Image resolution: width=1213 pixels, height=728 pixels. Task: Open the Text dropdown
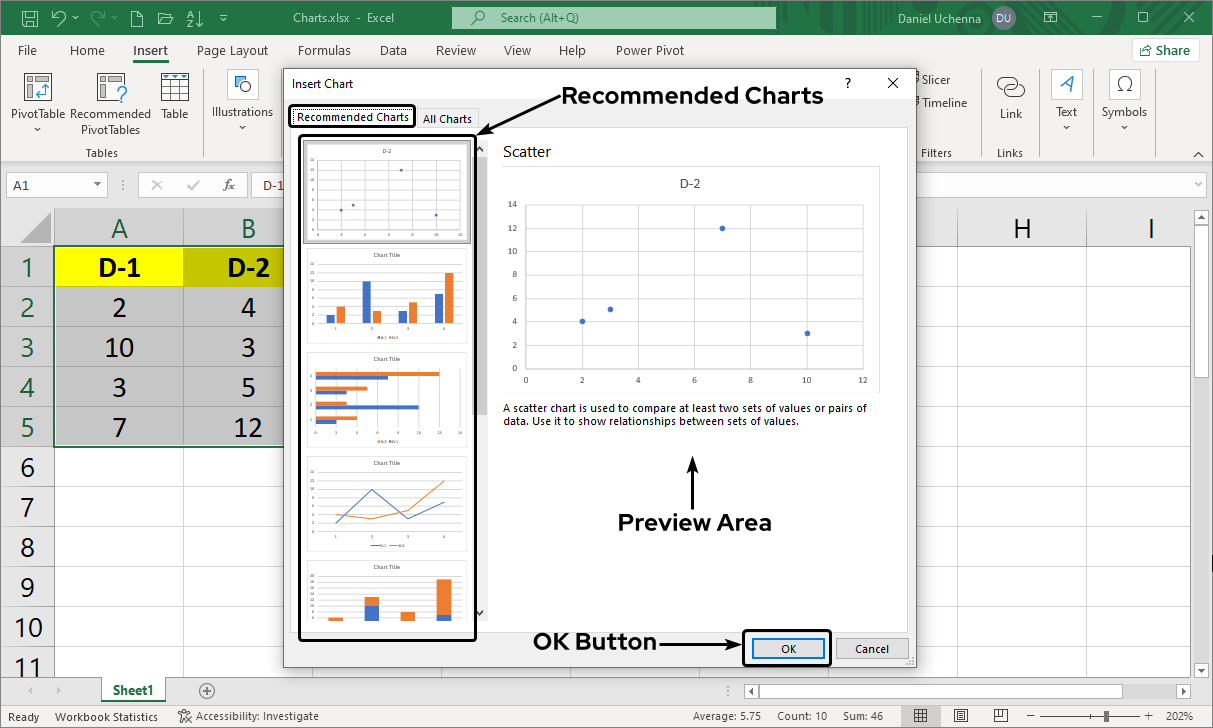point(1066,95)
